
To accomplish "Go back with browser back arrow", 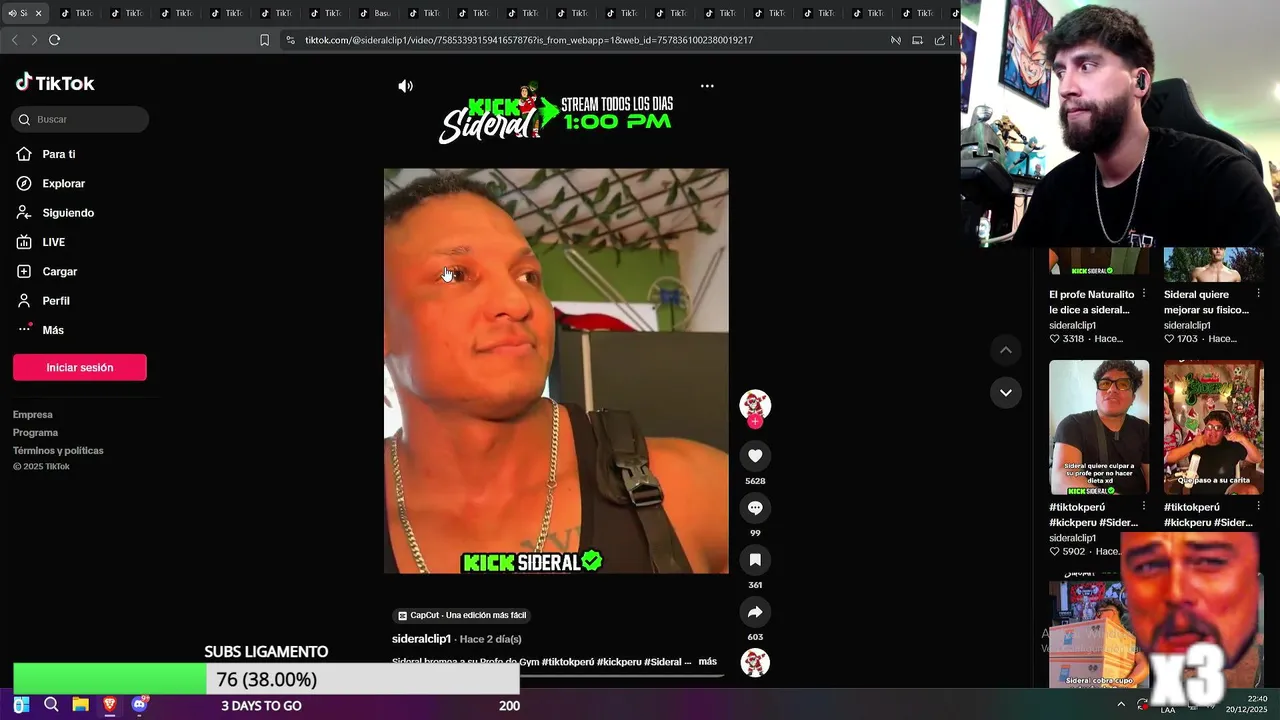I will [x=14, y=40].
